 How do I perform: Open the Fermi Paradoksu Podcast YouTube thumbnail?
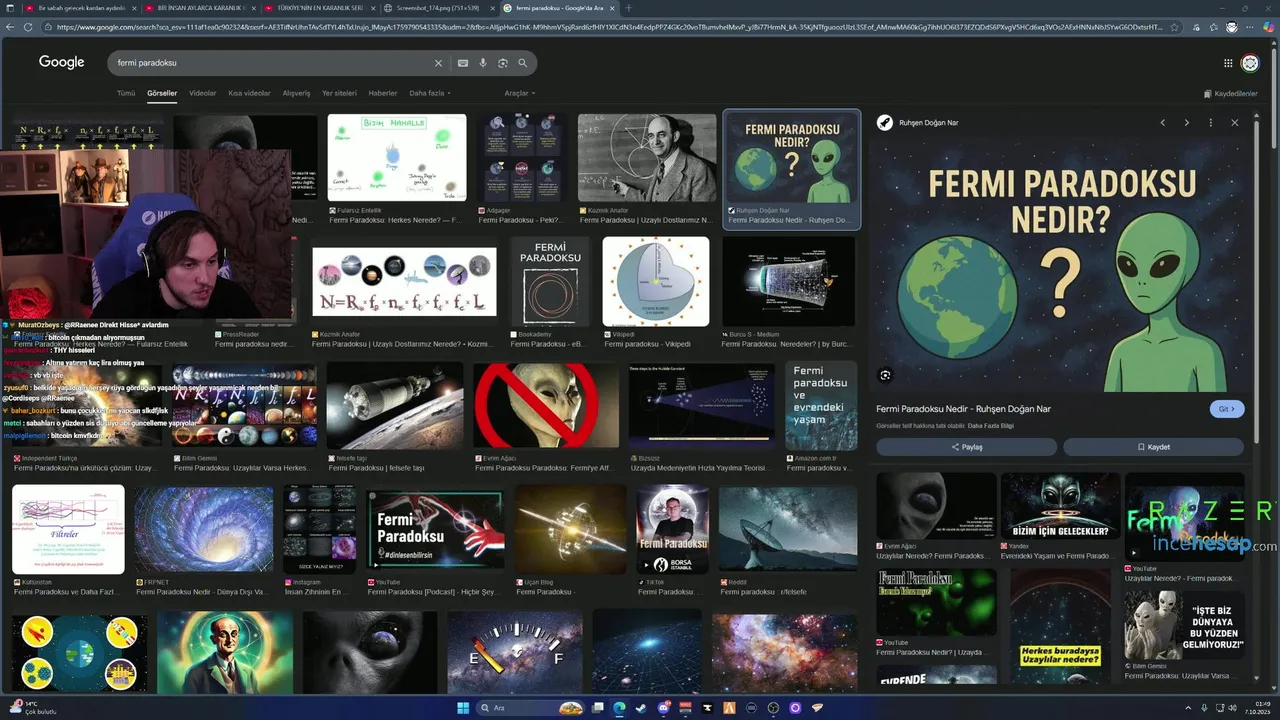(x=436, y=529)
